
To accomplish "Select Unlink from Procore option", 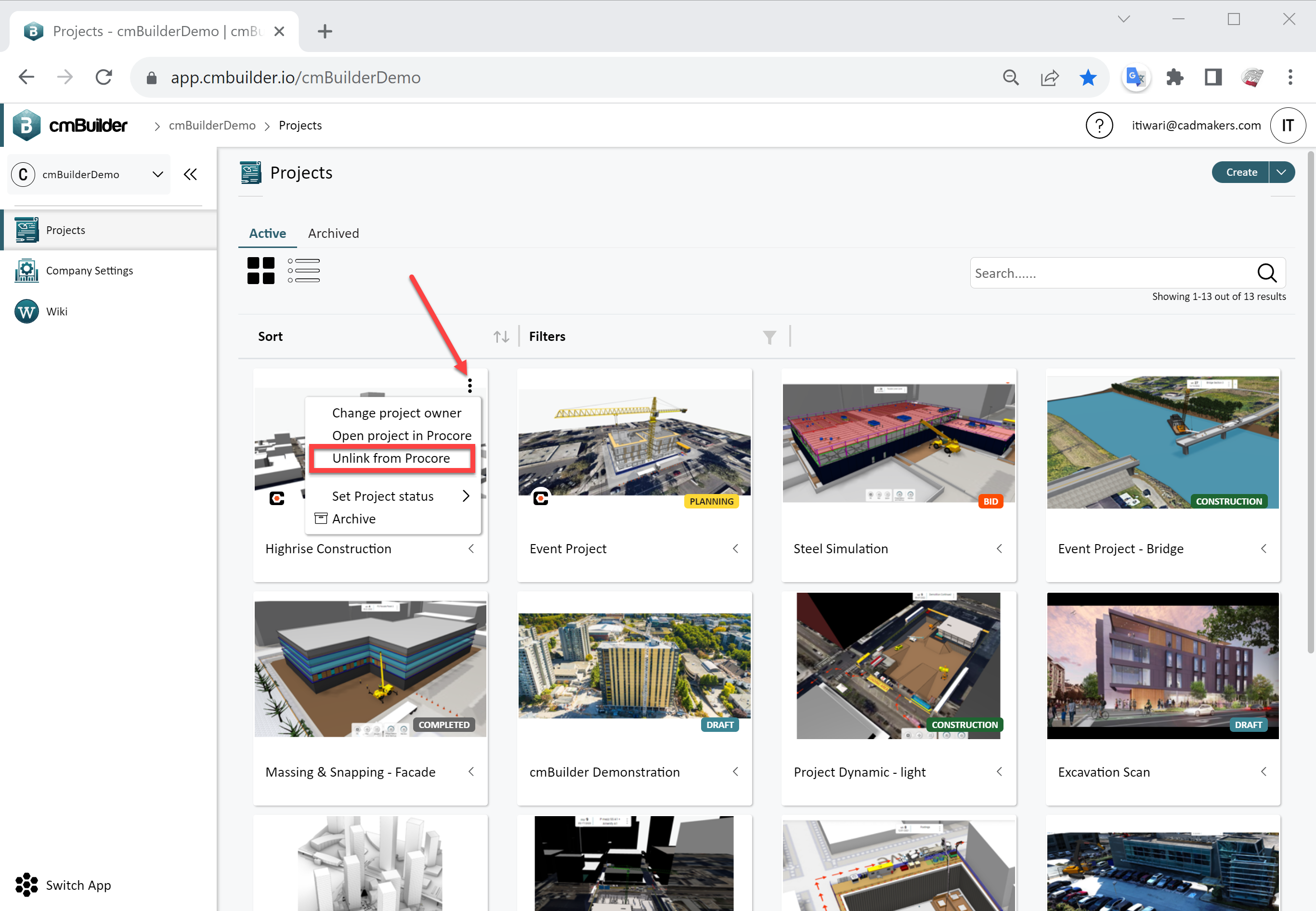I will point(391,458).
